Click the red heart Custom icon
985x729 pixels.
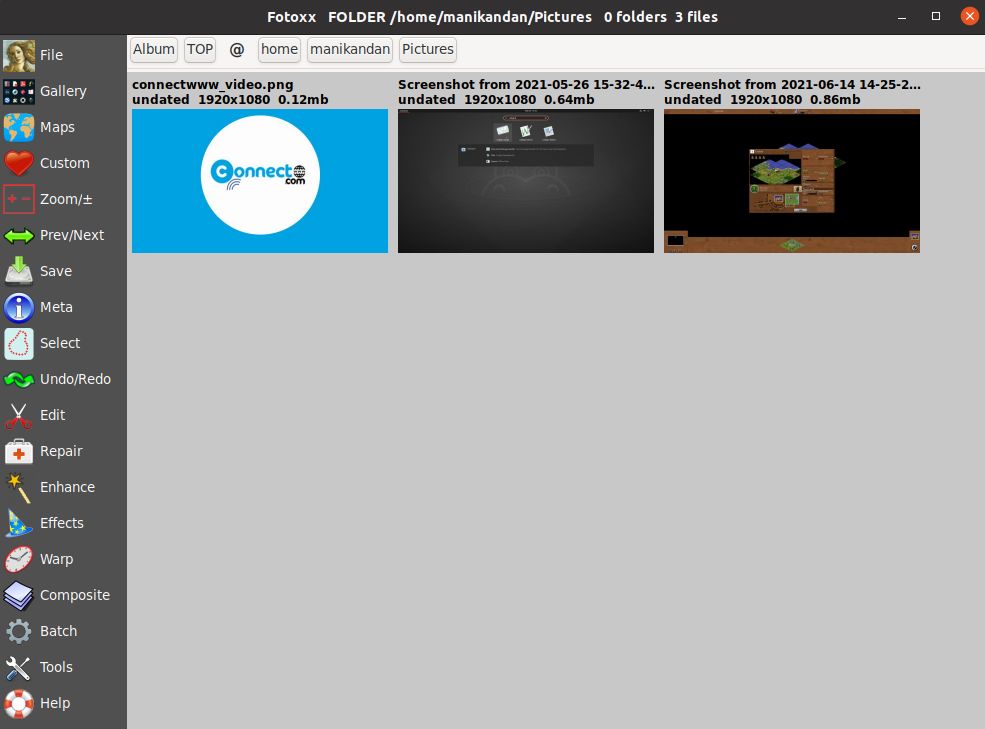click(x=19, y=163)
